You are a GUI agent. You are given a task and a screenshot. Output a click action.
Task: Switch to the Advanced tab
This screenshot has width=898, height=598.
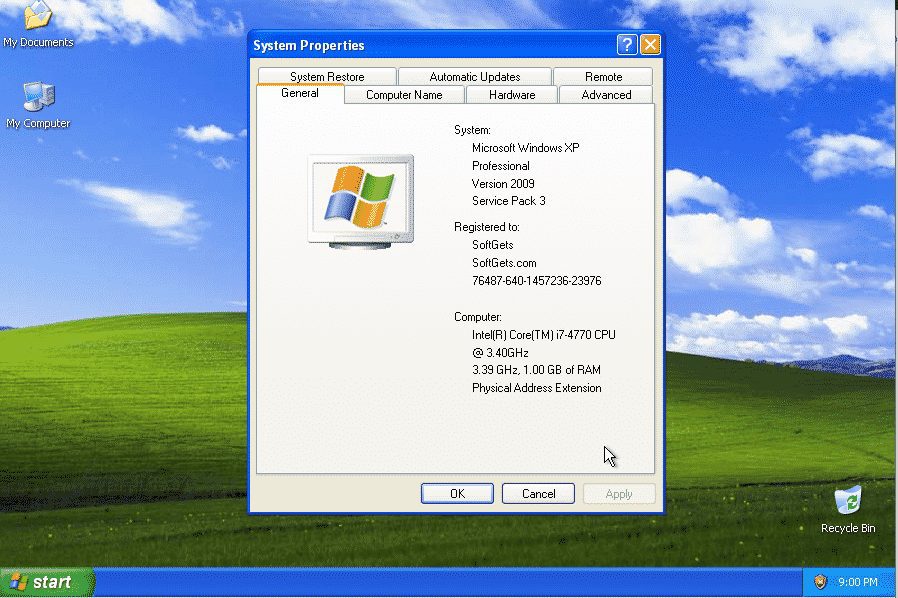coord(606,95)
